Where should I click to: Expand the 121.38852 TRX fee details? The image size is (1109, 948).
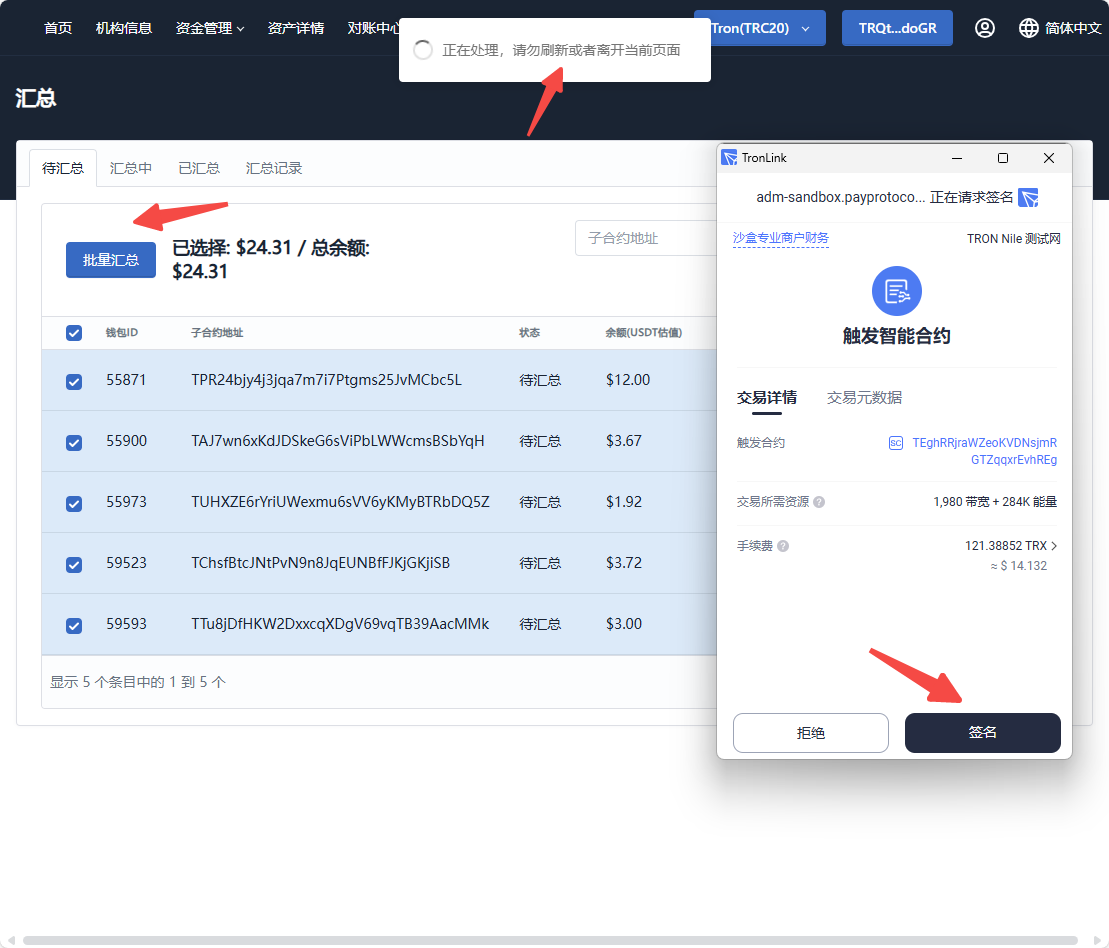[x=1011, y=546]
